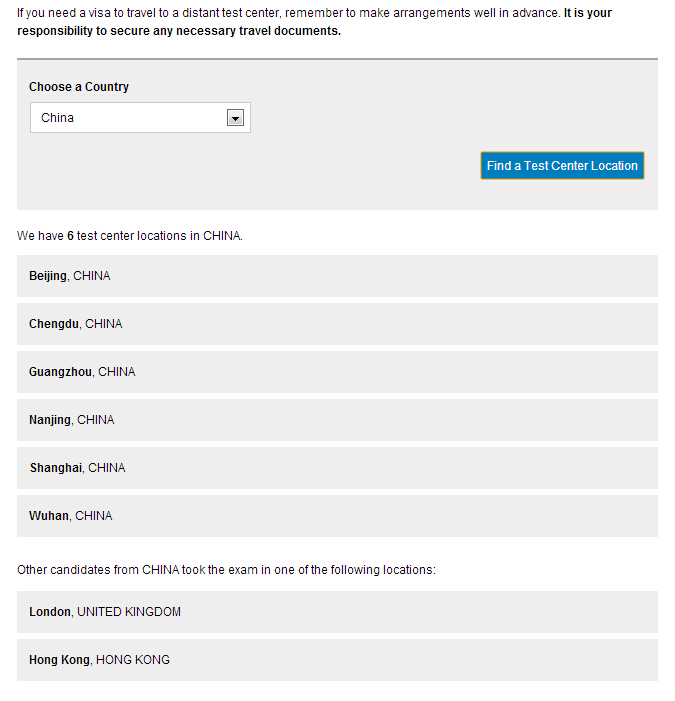Open the Hong Kong, HONG KONG location

[337, 660]
